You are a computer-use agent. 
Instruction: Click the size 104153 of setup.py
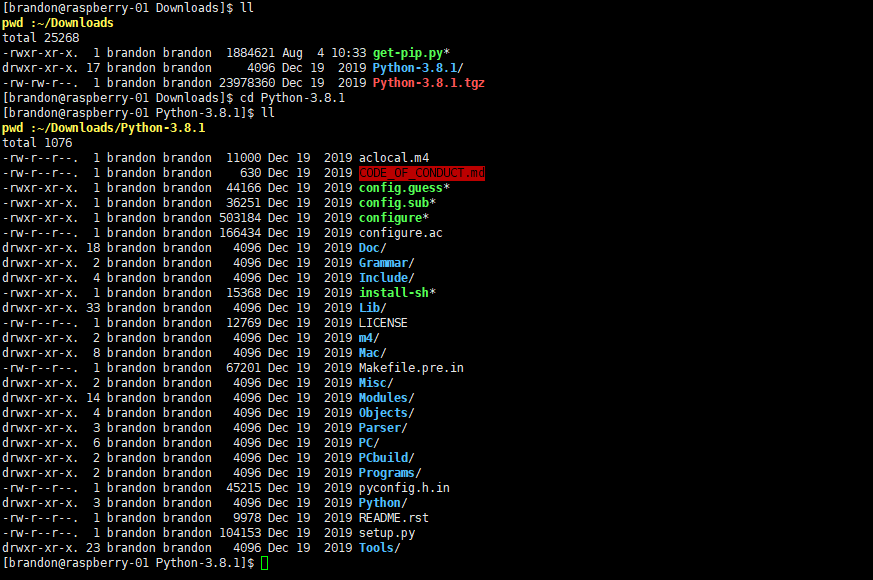pyautogui.click(x=240, y=534)
